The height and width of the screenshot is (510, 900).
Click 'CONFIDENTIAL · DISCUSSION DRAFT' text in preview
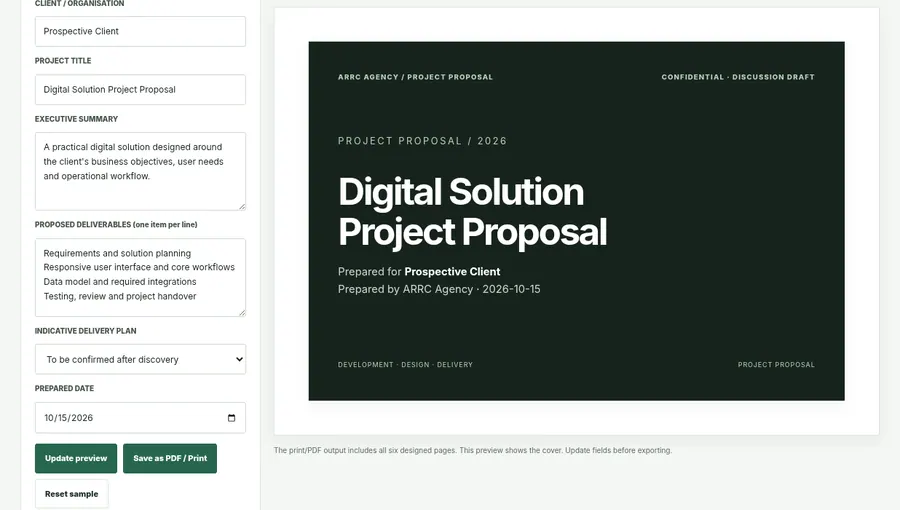click(738, 77)
